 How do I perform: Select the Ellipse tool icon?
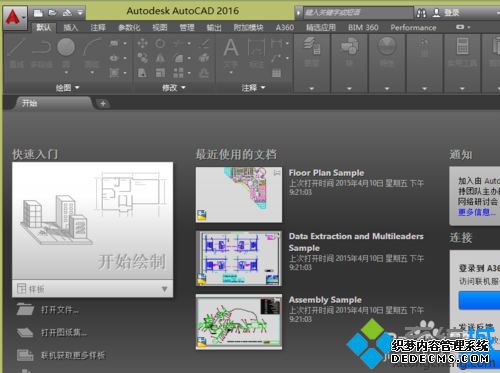click(x=114, y=58)
